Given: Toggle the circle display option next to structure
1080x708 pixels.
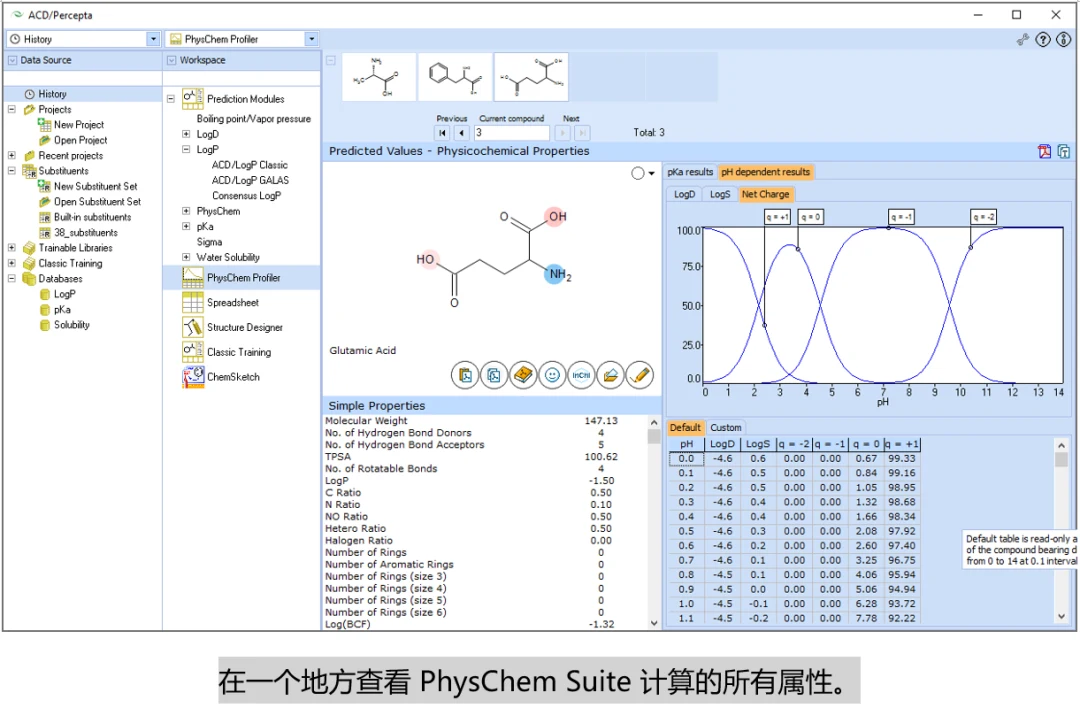Looking at the screenshot, I should click(x=638, y=174).
